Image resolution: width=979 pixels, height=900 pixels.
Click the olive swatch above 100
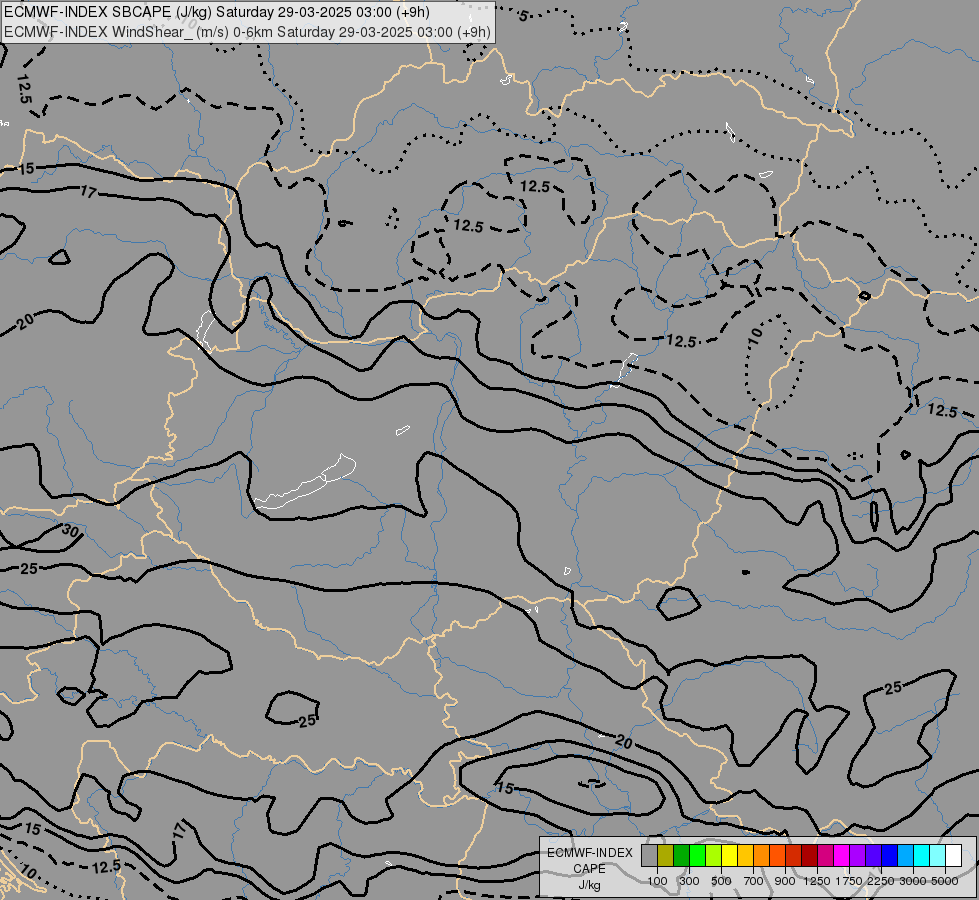tap(666, 855)
